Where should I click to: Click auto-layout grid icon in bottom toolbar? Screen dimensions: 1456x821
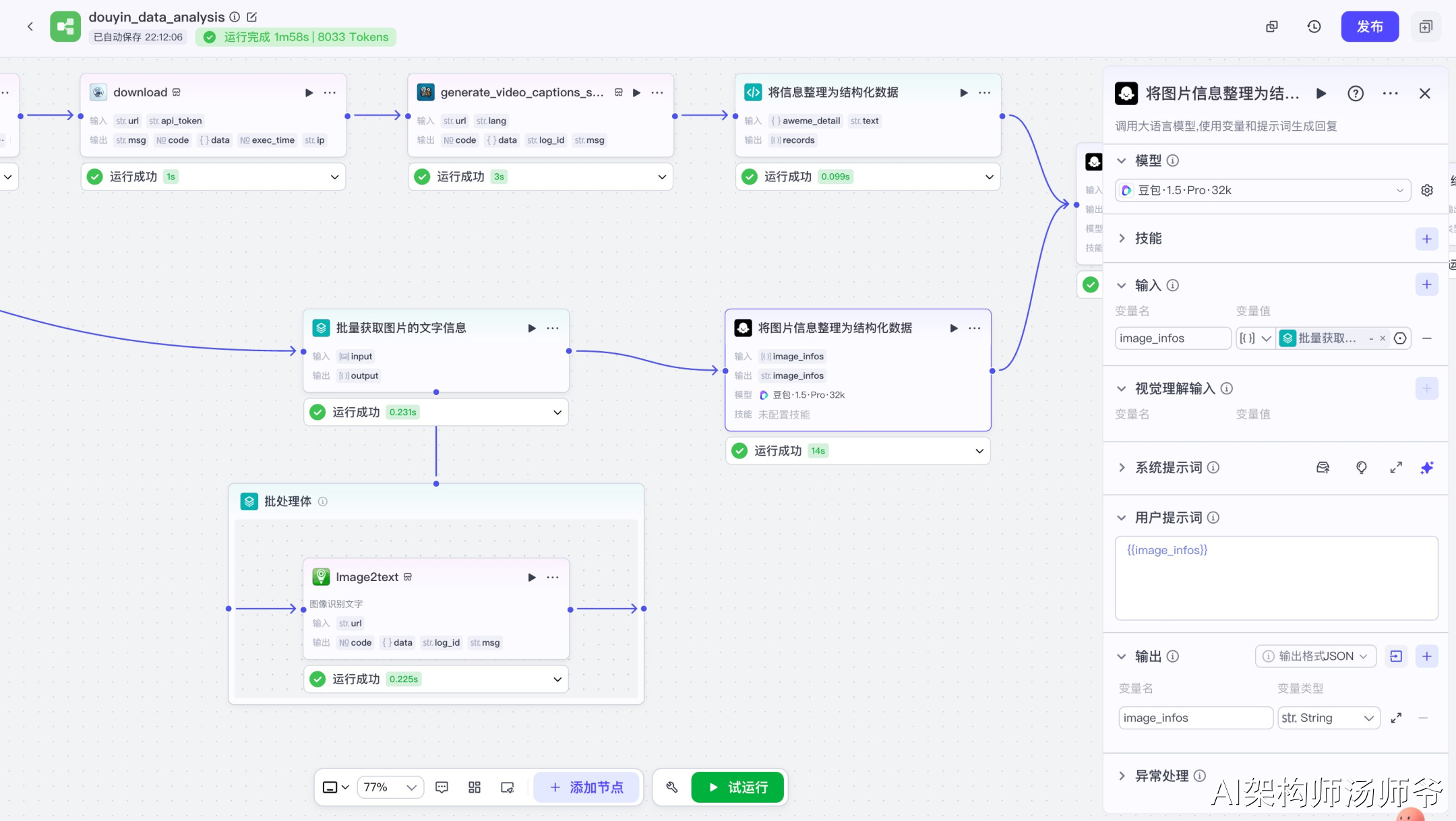point(475,787)
